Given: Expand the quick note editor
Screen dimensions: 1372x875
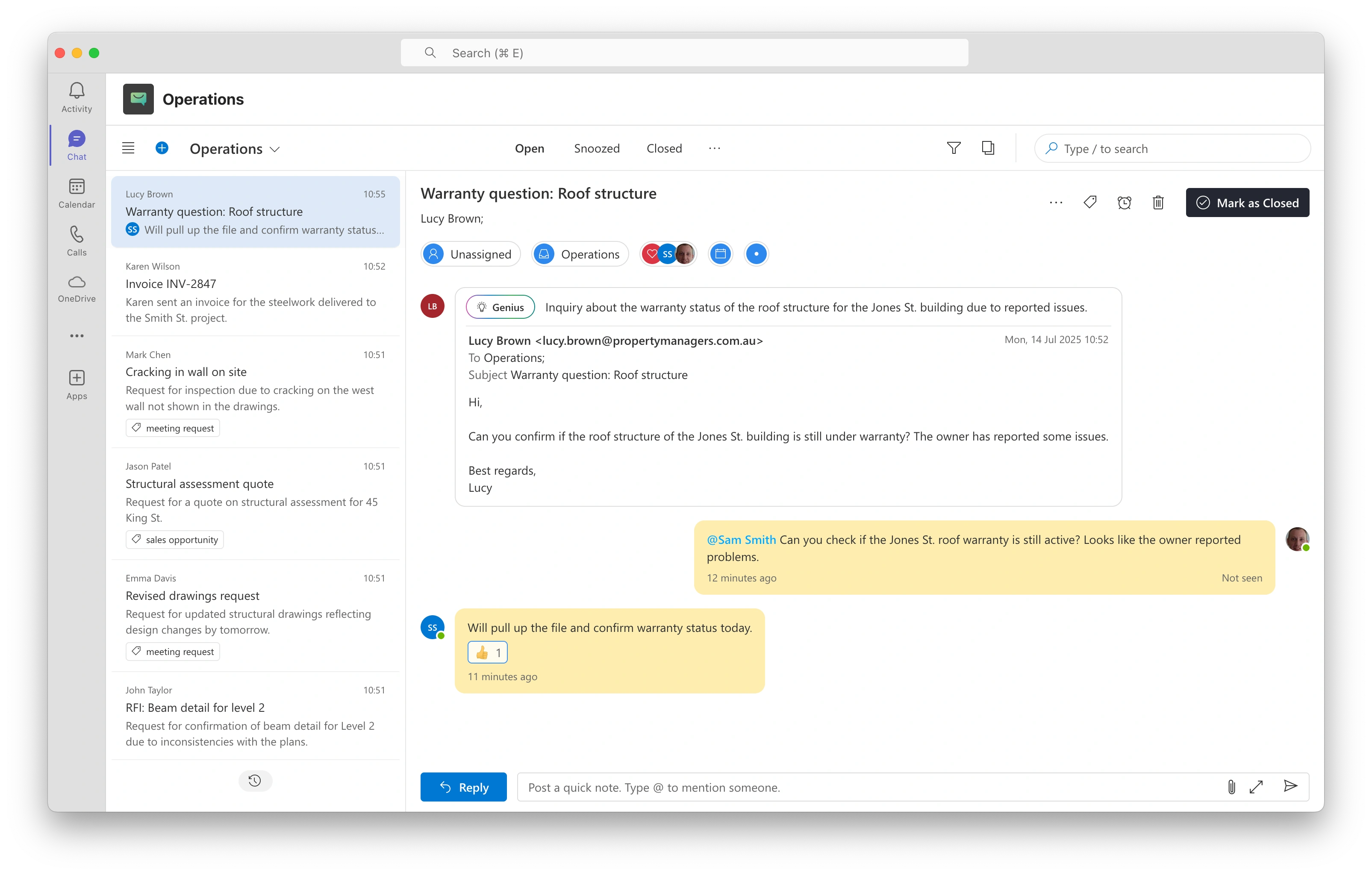Looking at the screenshot, I should pos(1256,787).
